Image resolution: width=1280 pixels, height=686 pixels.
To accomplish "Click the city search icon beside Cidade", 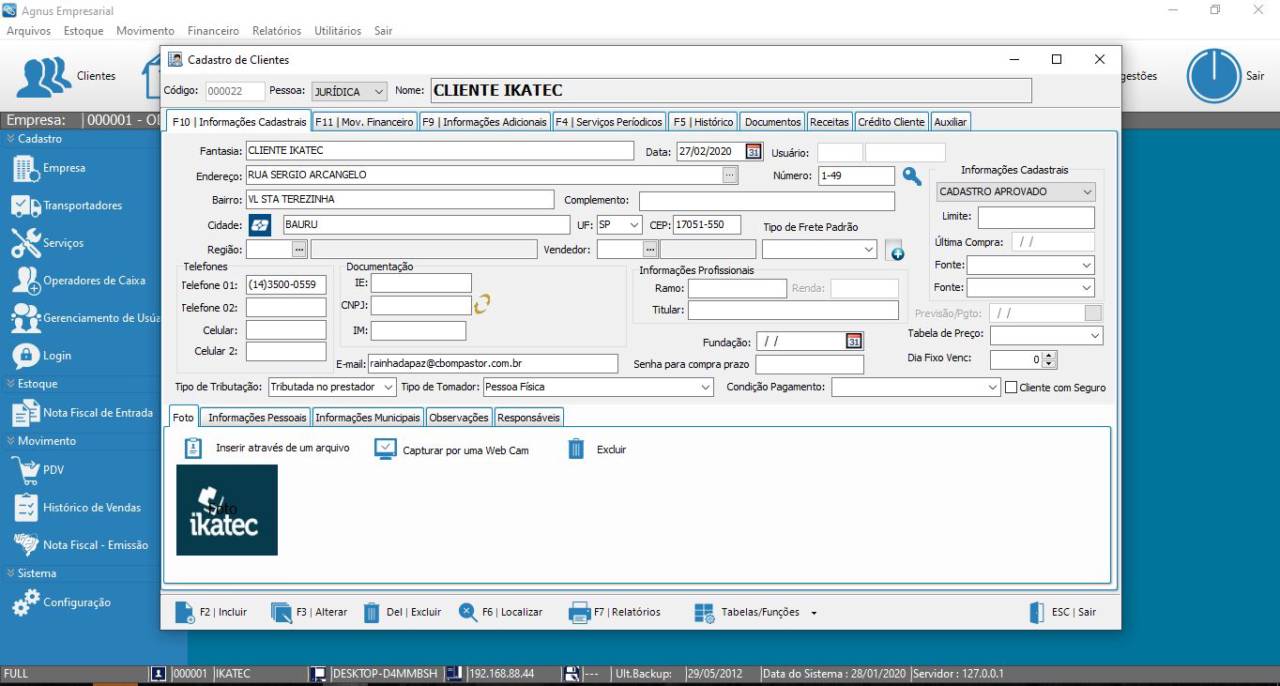I will coord(259,225).
